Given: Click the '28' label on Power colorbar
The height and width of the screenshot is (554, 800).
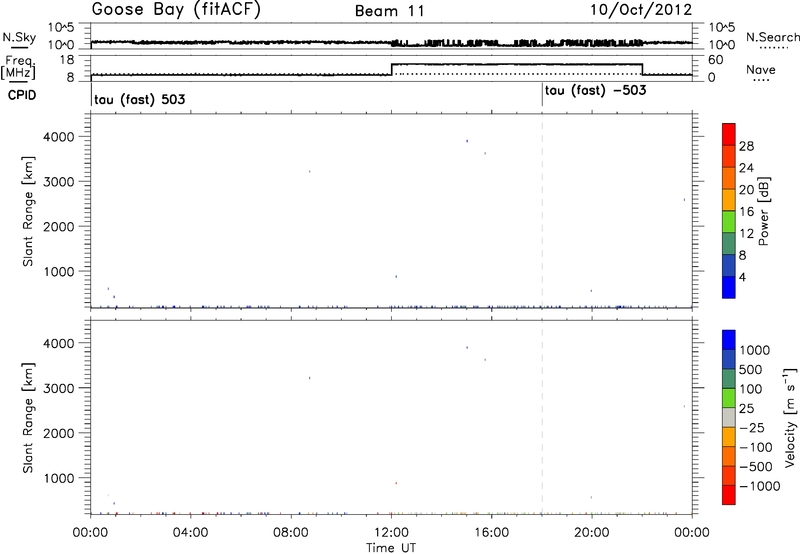Looking at the screenshot, I should coord(746,146).
